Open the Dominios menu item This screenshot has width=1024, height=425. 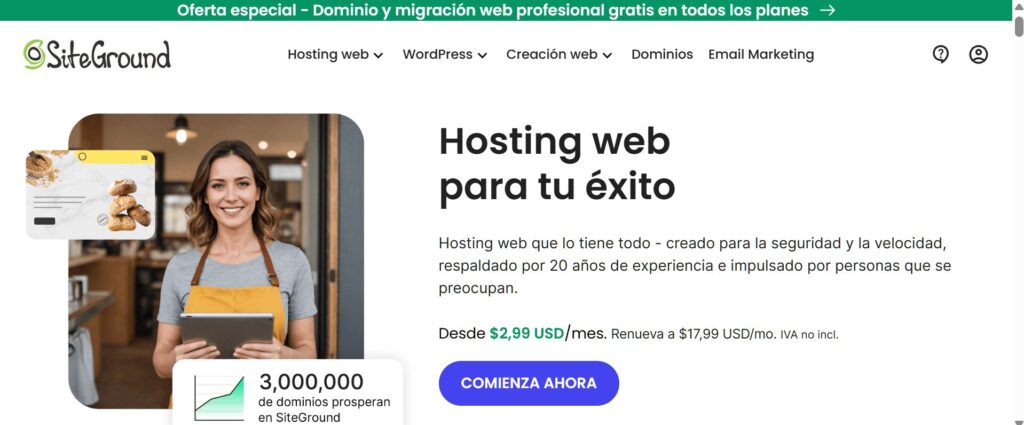[662, 54]
